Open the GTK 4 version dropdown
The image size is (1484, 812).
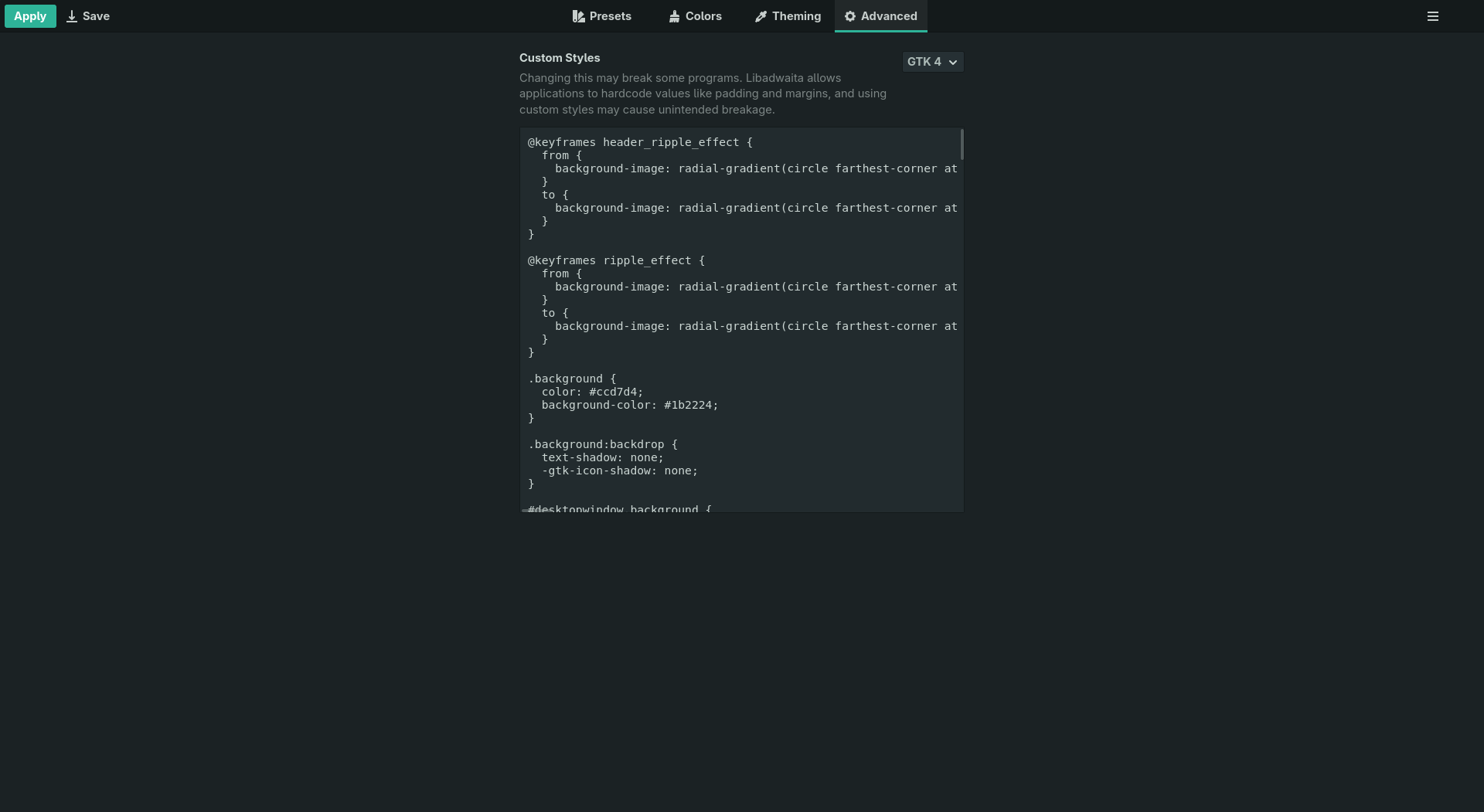pos(933,62)
